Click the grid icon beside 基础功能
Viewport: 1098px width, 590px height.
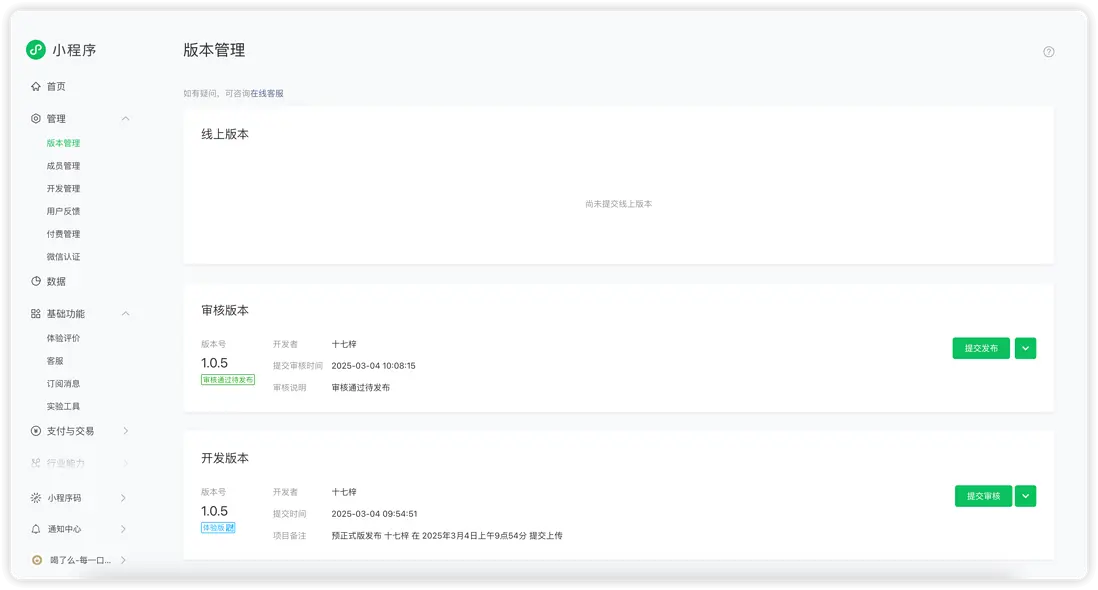(36, 314)
